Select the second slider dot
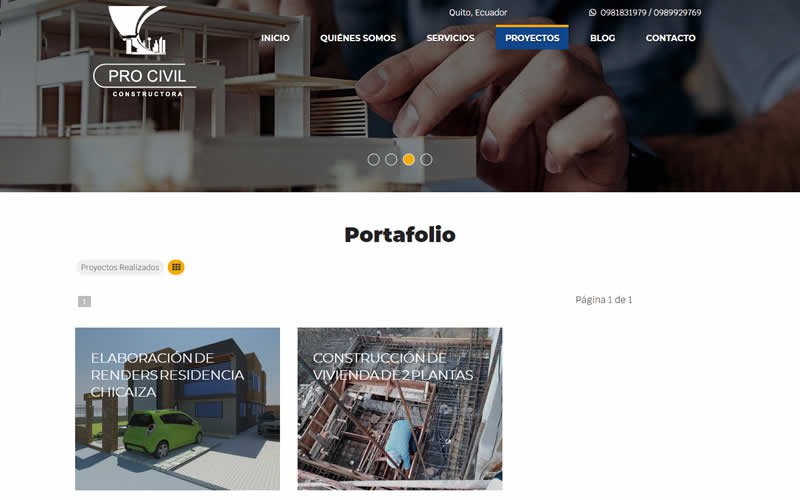This screenshot has height=500, width=800. [x=391, y=160]
